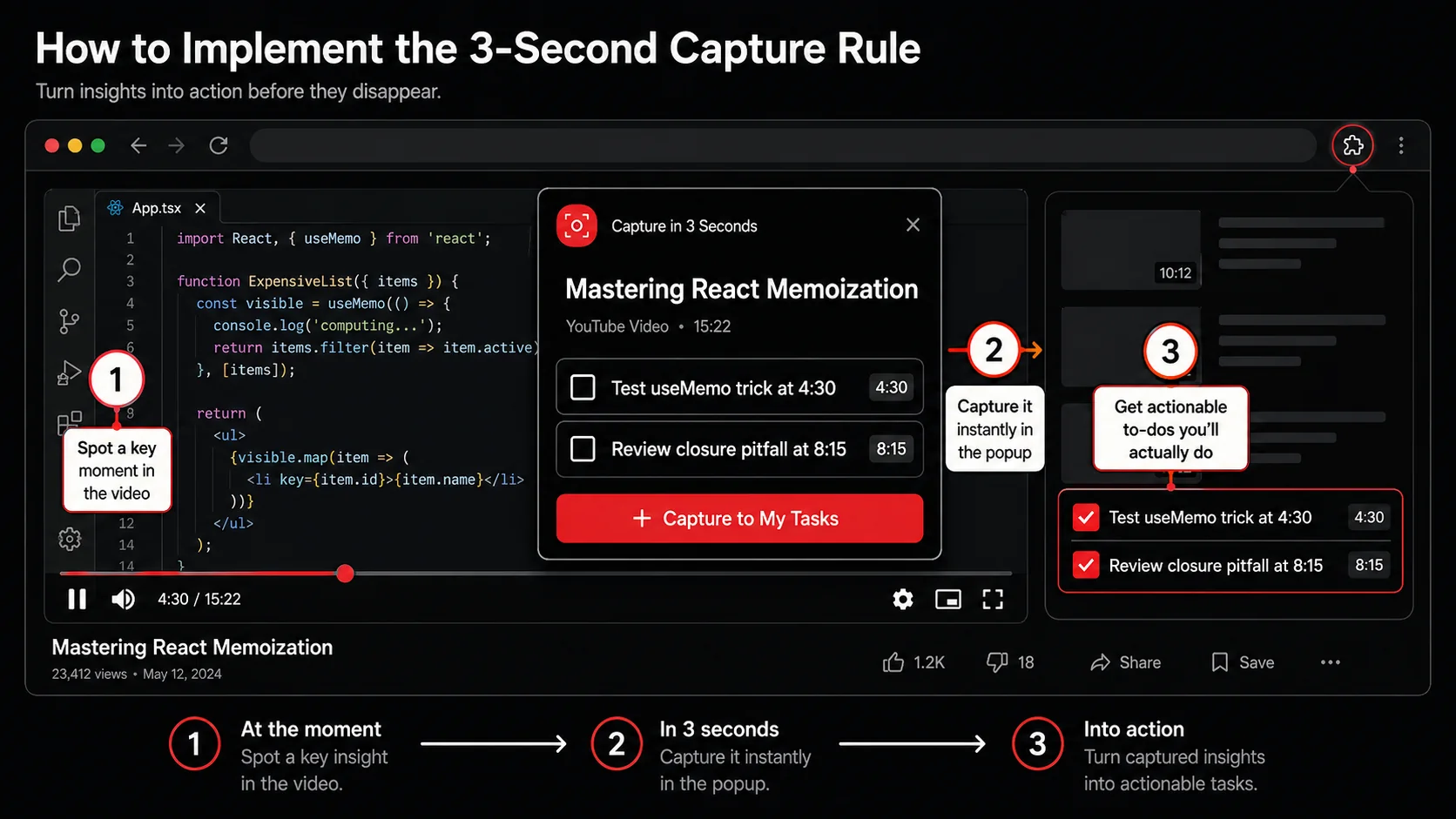Viewport: 1456px width, 819px height.
Task: Switch to miniplayer mode icon
Action: (948, 599)
